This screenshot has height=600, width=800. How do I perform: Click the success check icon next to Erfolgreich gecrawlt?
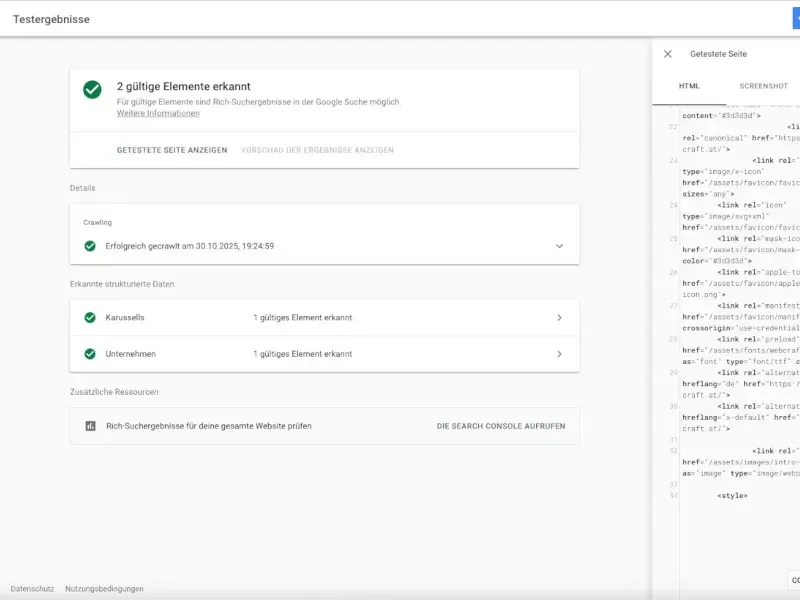click(x=90, y=243)
